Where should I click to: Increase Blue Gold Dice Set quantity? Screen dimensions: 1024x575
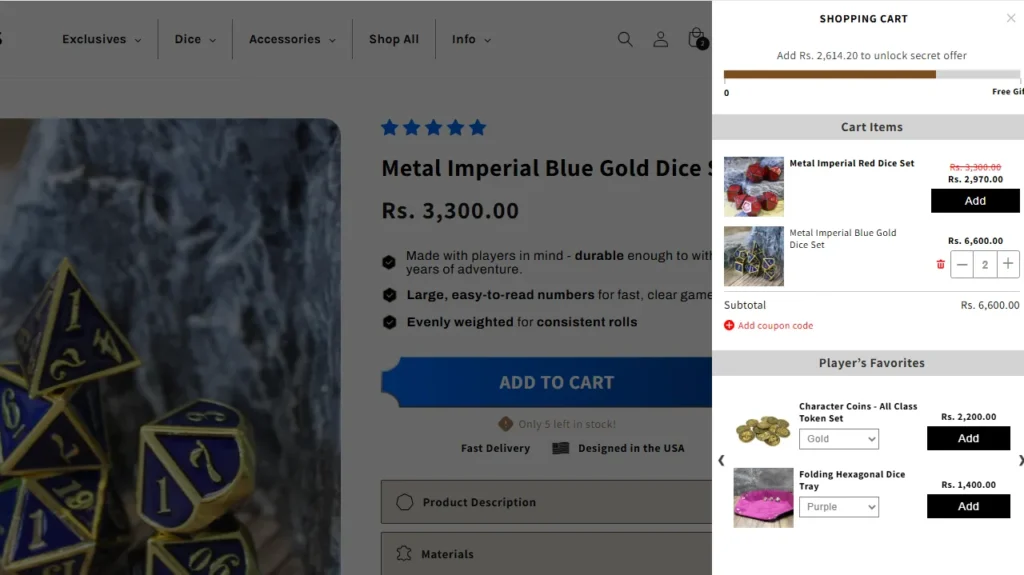[x=1008, y=264]
